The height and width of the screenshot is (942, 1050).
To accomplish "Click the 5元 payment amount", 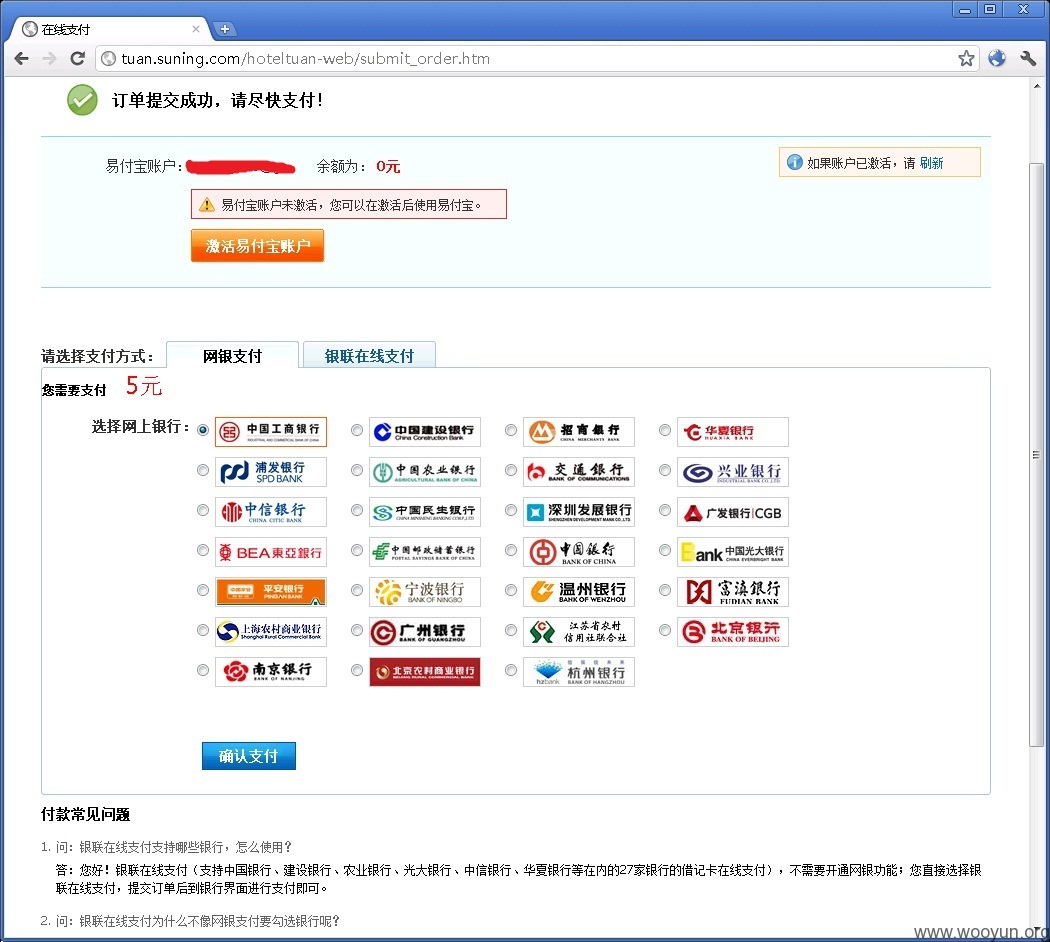I will (144, 386).
